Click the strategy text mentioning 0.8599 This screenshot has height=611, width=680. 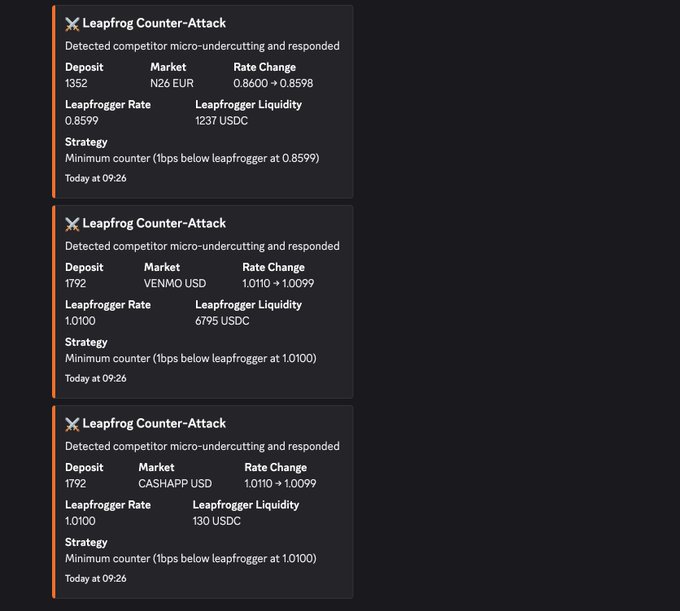click(192, 158)
